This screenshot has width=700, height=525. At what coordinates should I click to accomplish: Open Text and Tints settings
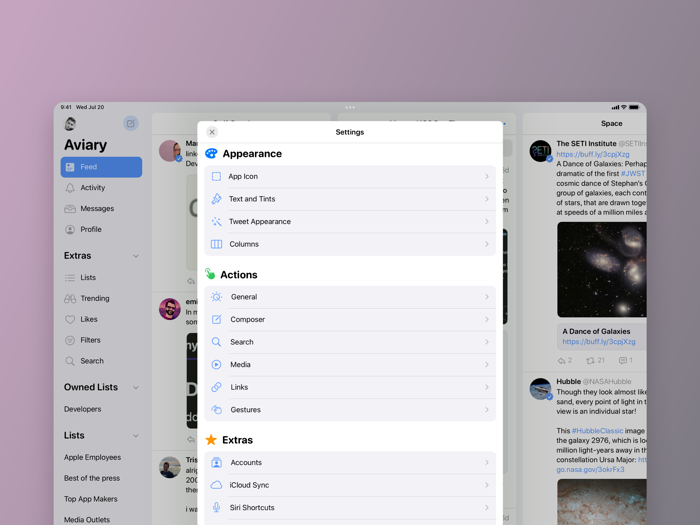point(350,199)
